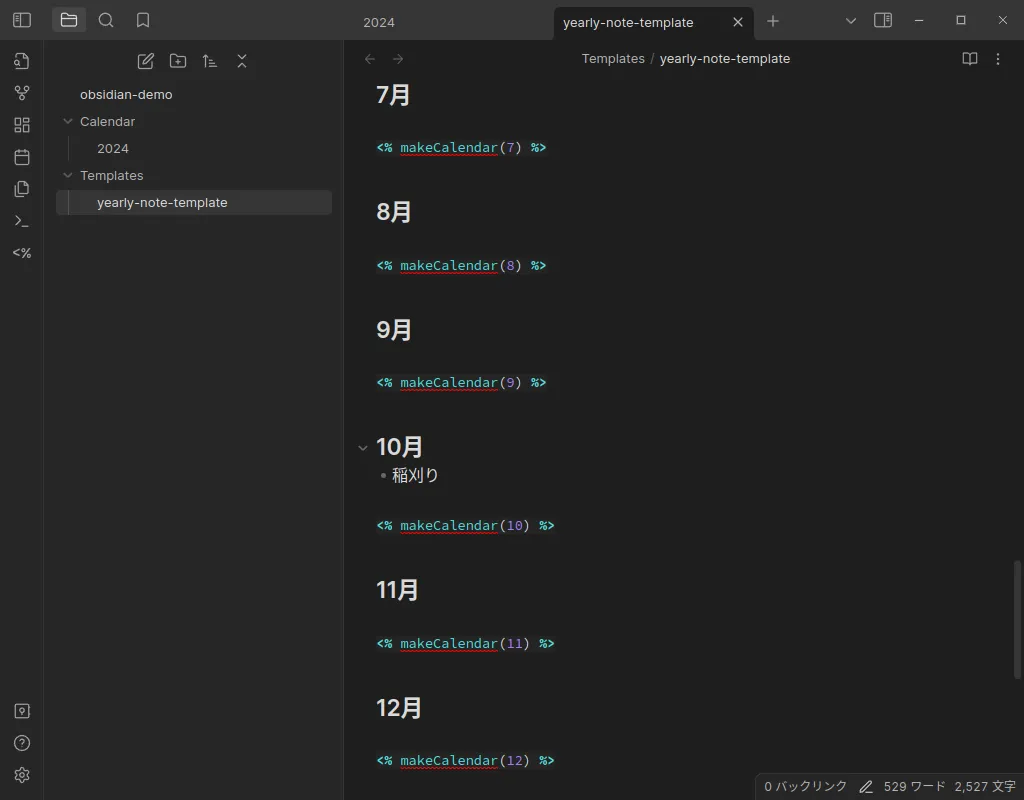This screenshot has height=800, width=1024.
Task: Open the tab list dropdown arrow
Action: pos(851,21)
